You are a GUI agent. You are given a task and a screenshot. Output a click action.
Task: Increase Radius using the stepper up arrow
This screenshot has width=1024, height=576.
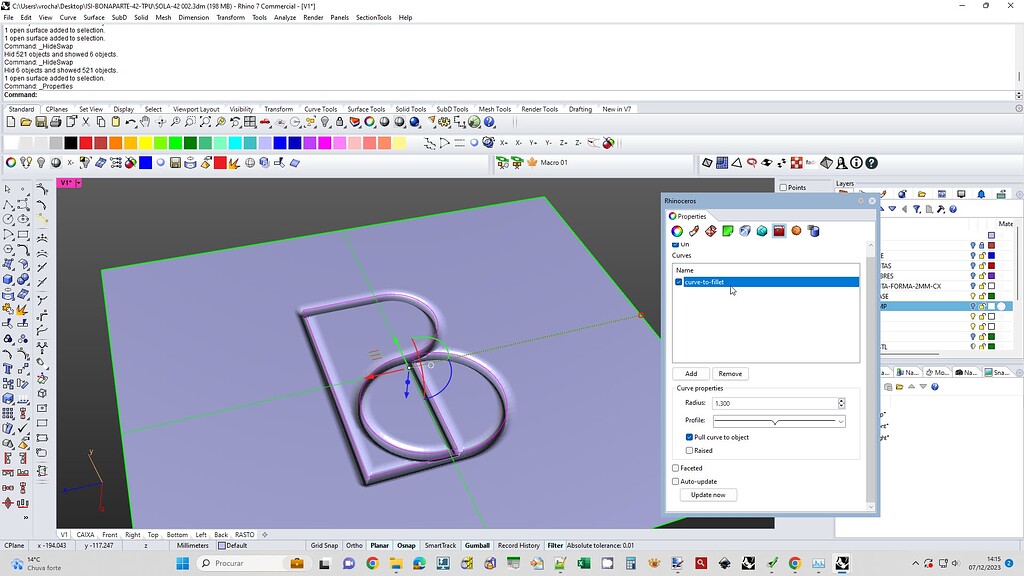pyautogui.click(x=842, y=400)
